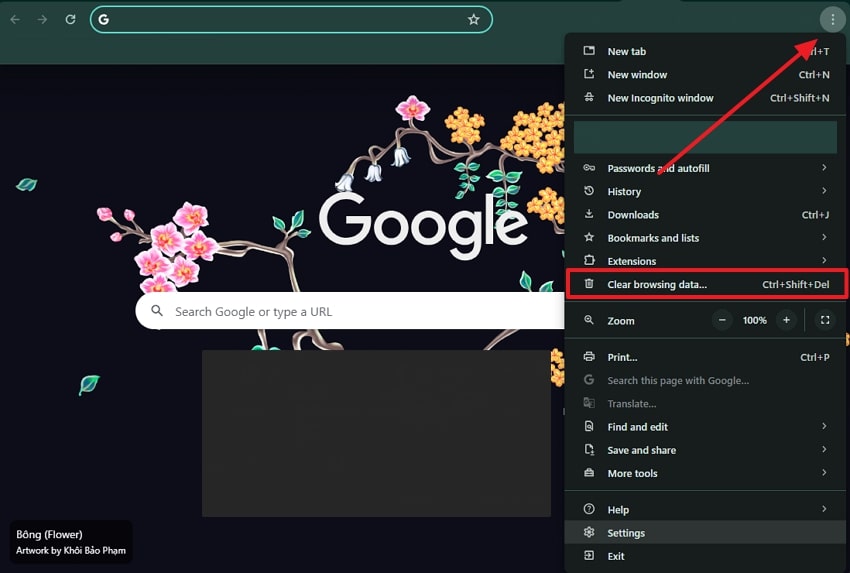850x573 pixels.
Task: Expand the Passwords and autofill submenu arrow
Action: [x=824, y=168]
